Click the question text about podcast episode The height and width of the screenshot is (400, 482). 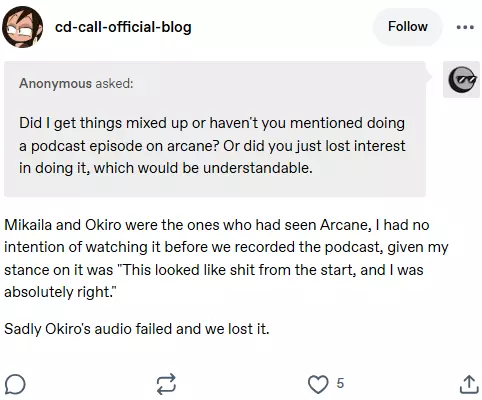click(212, 146)
